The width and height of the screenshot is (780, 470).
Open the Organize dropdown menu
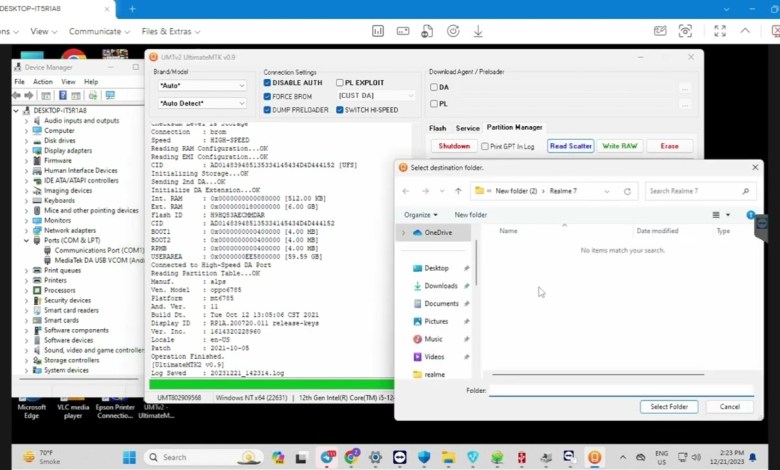point(421,215)
